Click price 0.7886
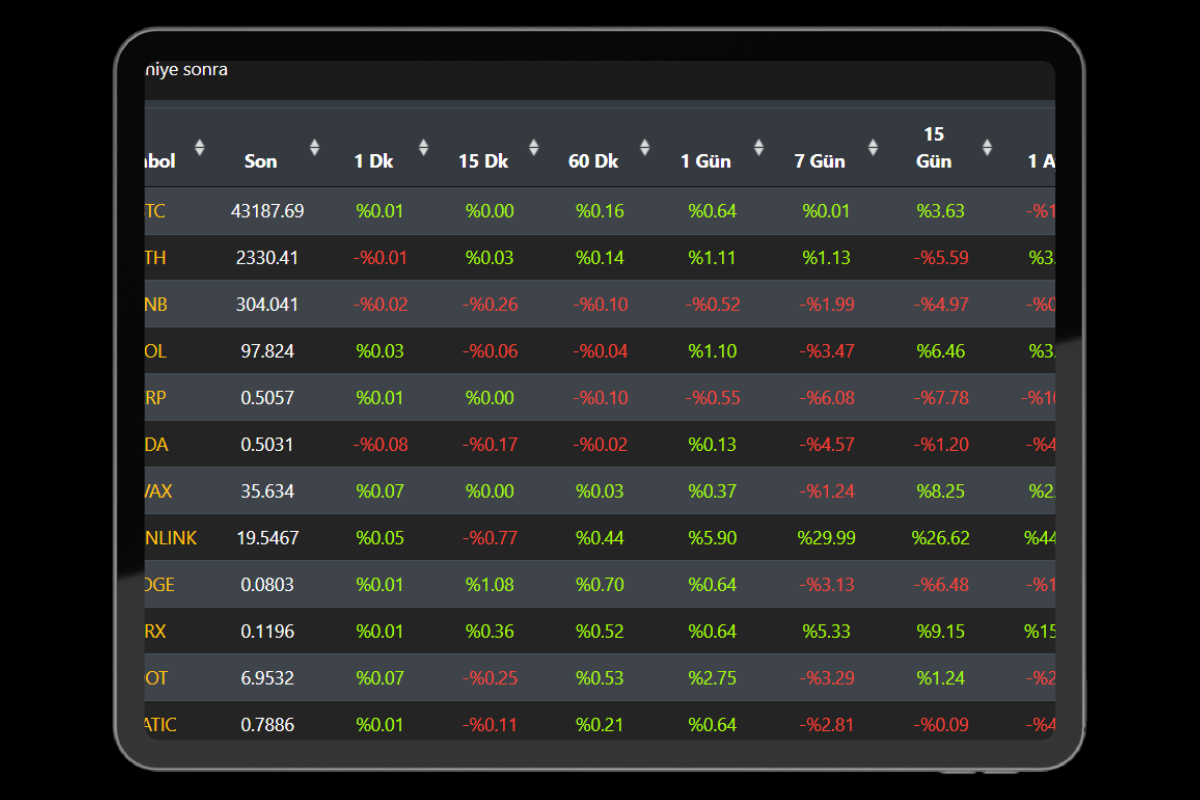Viewport: 1200px width, 800px height. [267, 724]
